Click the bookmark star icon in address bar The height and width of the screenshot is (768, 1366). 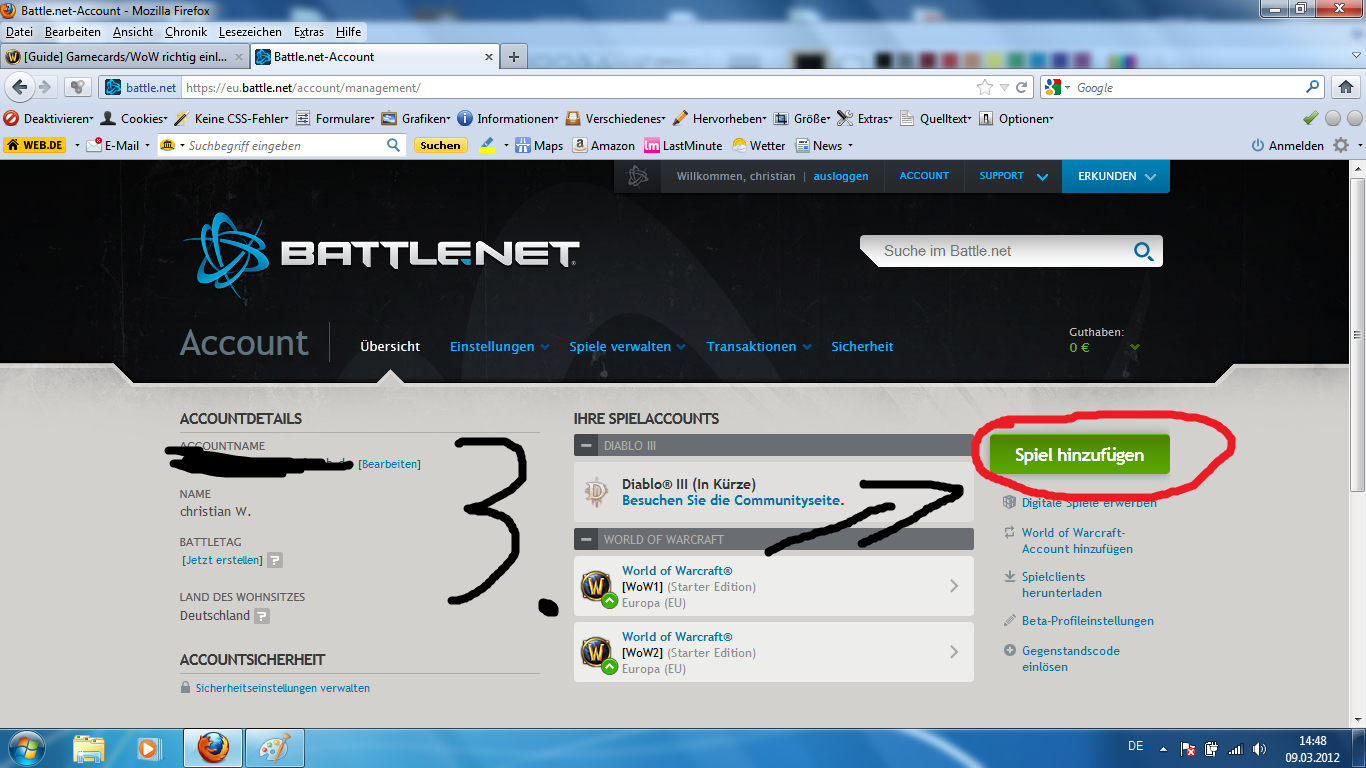985,87
